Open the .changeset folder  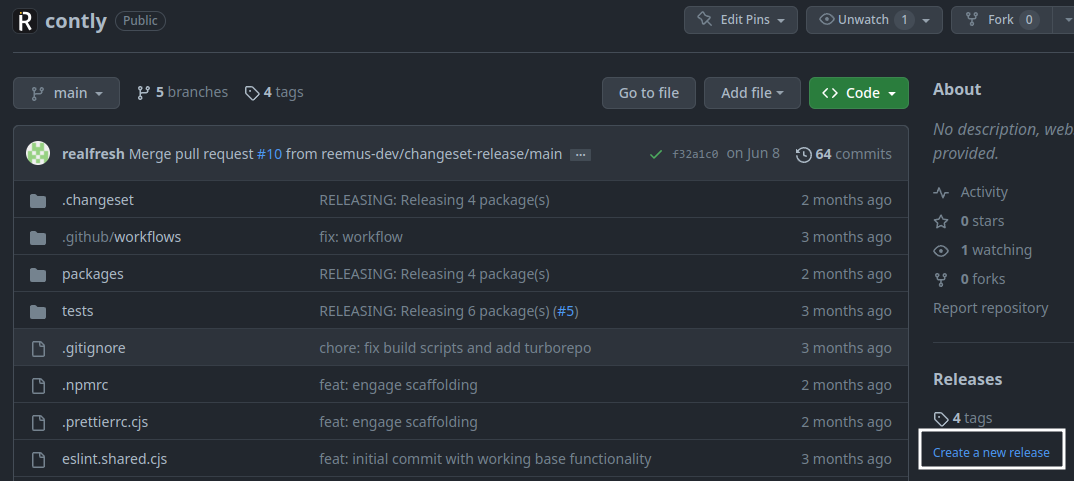[98, 200]
